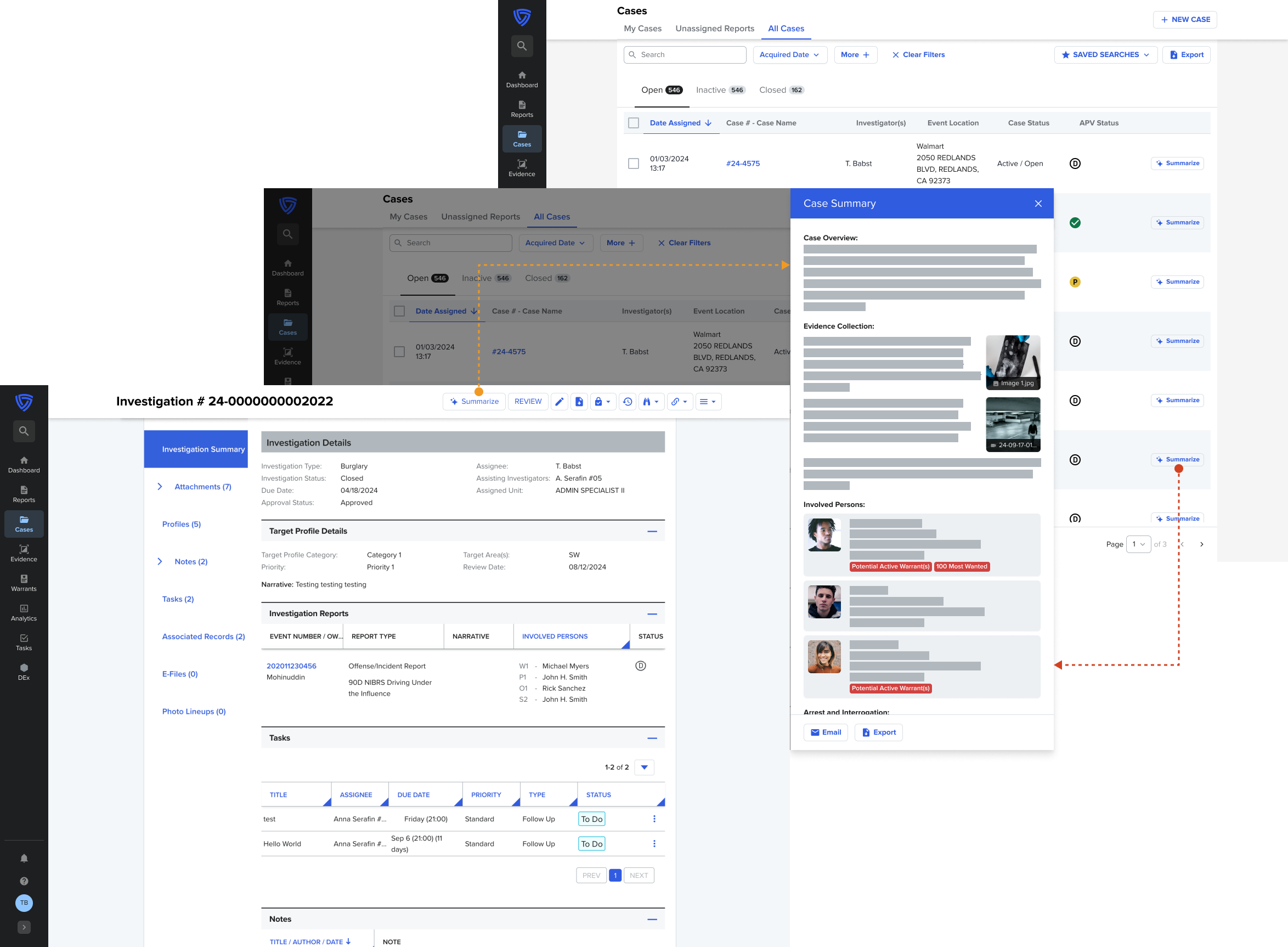Click the help question mark icon
The image size is (1288, 947).
[x=24, y=881]
